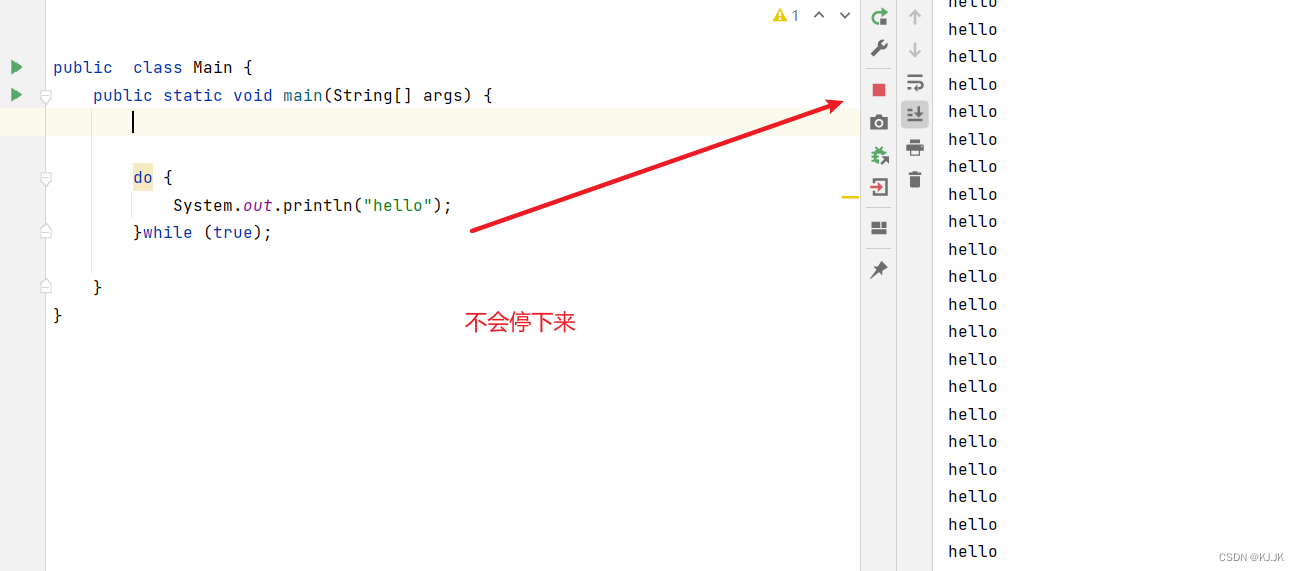
Task: Run the main method from gutter
Action: point(16,95)
